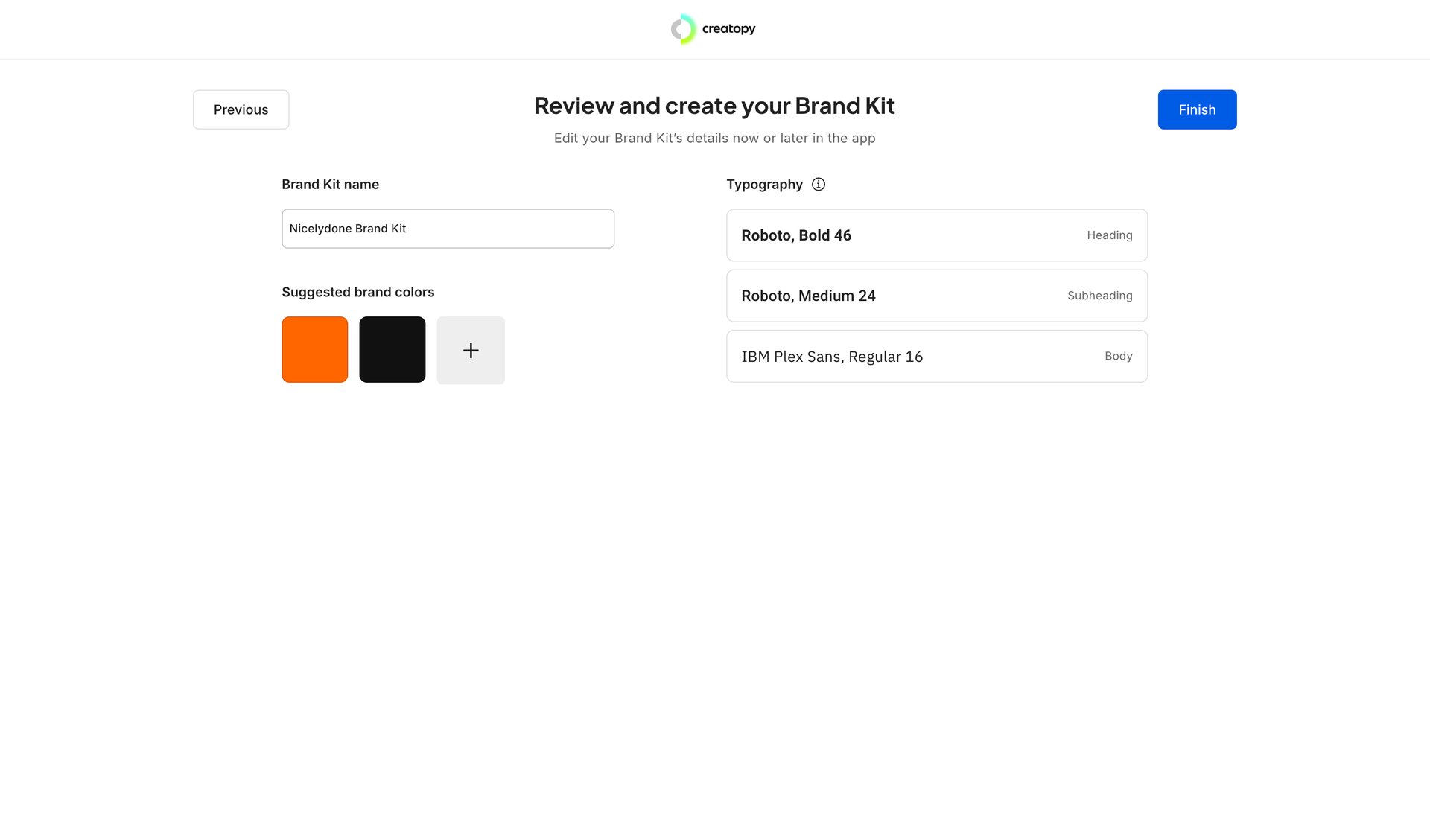The image size is (1430, 840).
Task: Select the orange brand color swatch
Action: coord(314,349)
